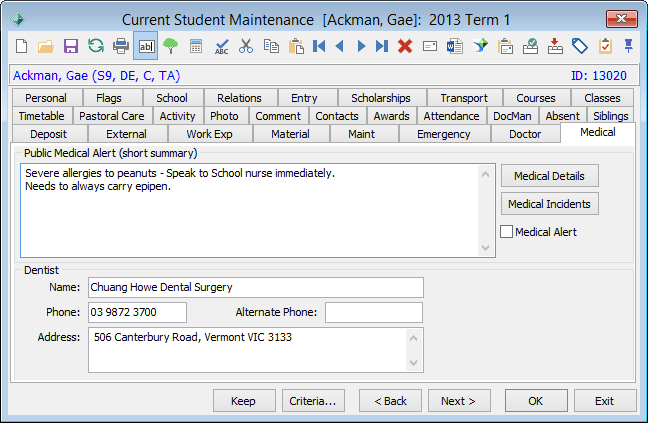Screen dimensions: 648x423
Task: Click the New record icon
Action: tap(21, 46)
